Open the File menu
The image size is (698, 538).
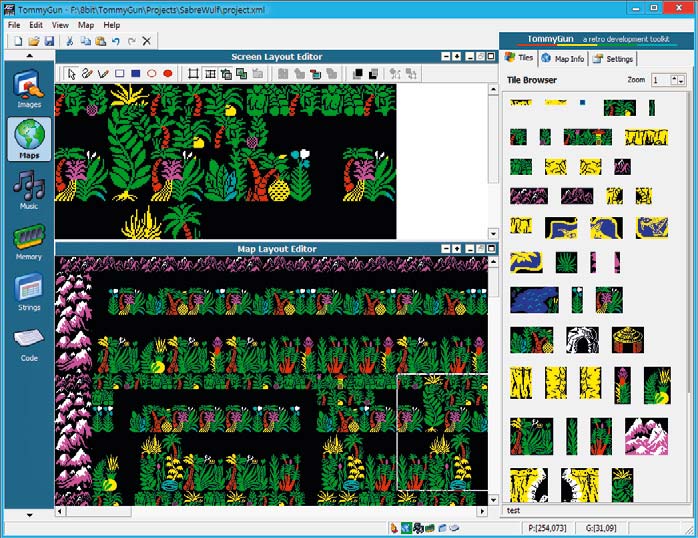click(x=14, y=25)
